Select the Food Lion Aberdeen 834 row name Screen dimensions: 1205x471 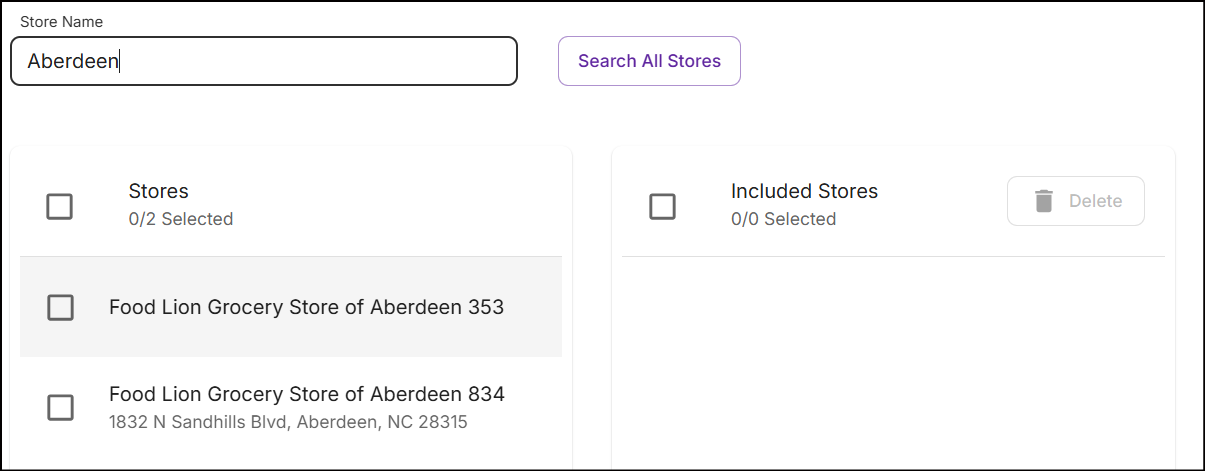point(307,394)
